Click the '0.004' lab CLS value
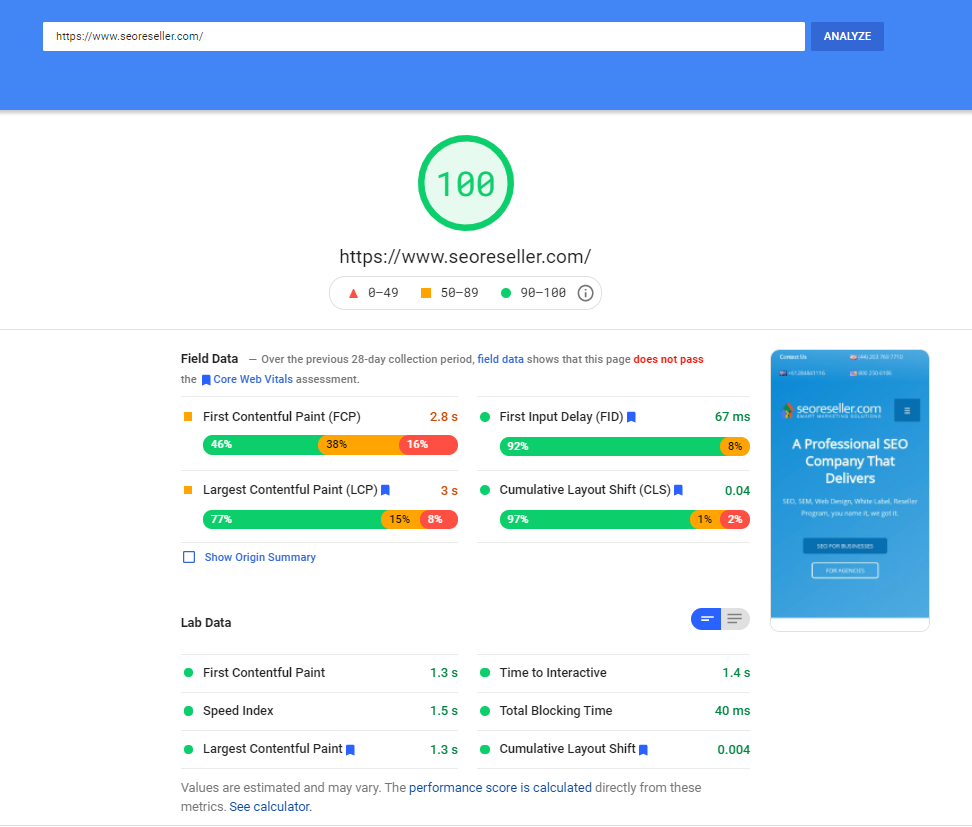 click(733, 750)
